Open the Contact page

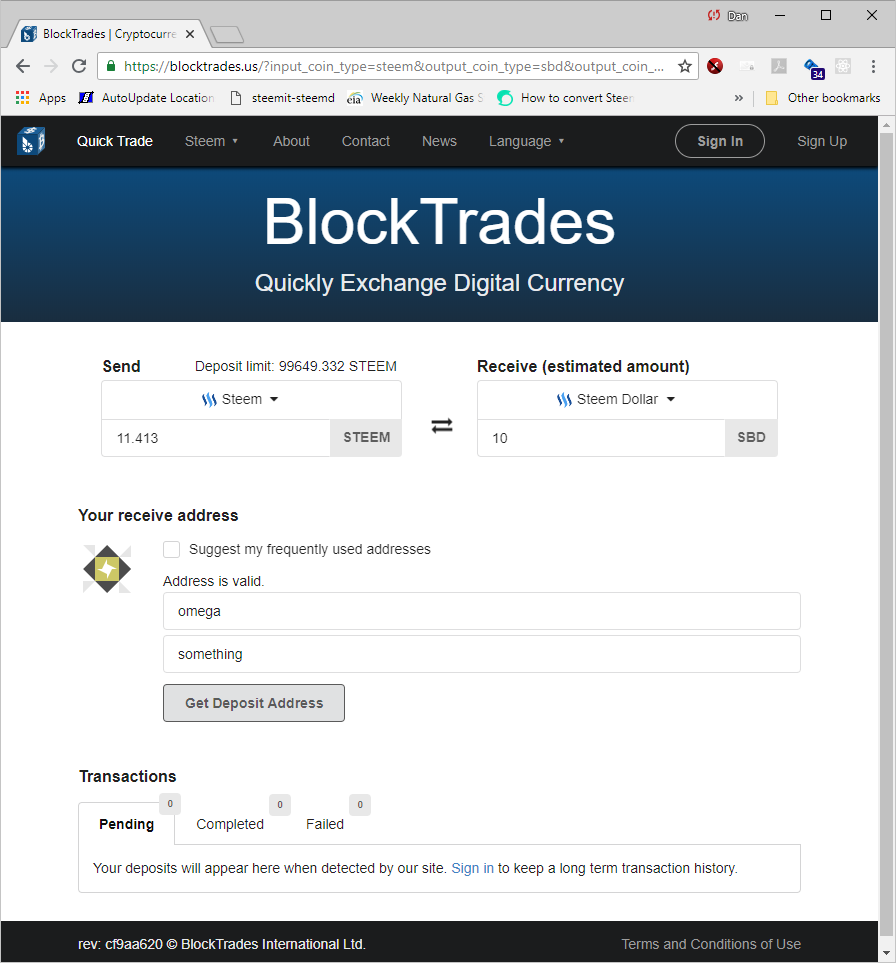pyautogui.click(x=365, y=141)
